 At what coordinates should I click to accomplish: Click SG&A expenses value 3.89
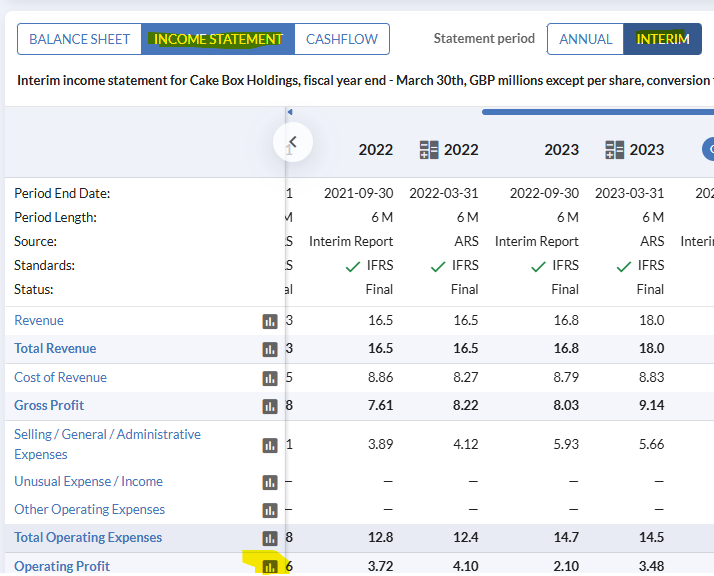coord(380,444)
